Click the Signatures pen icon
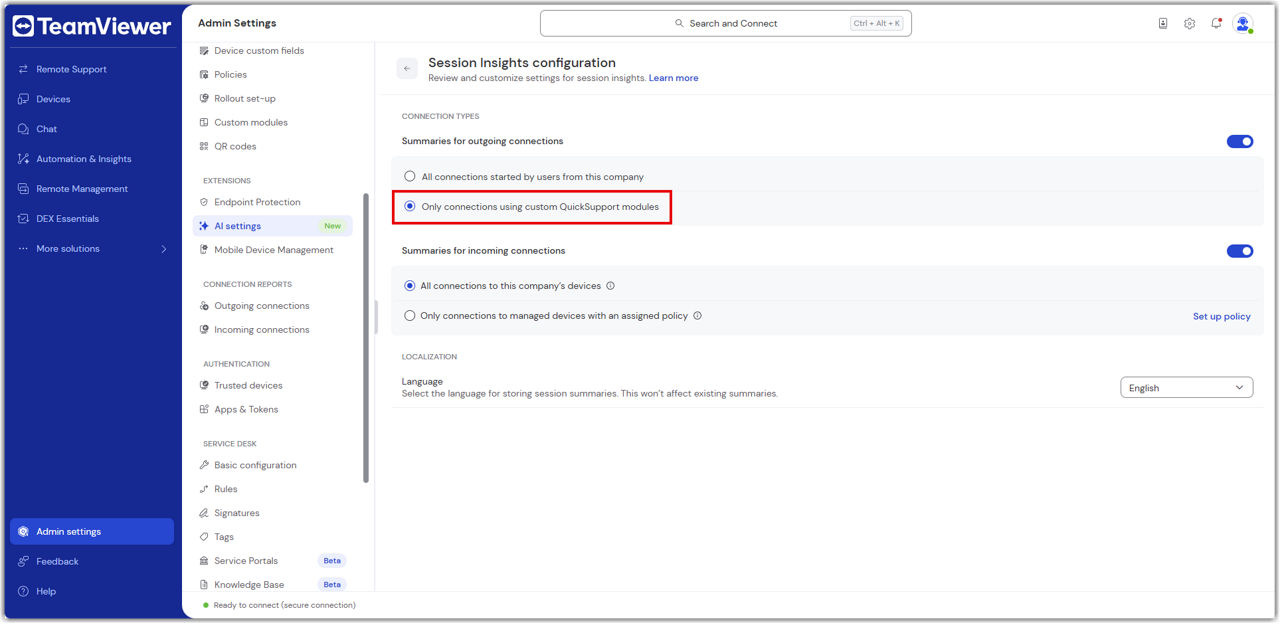 (x=204, y=513)
